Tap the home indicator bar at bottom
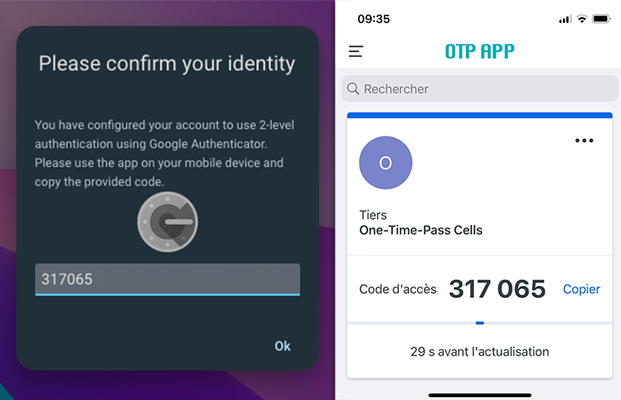The height and width of the screenshot is (400, 621). click(480, 395)
